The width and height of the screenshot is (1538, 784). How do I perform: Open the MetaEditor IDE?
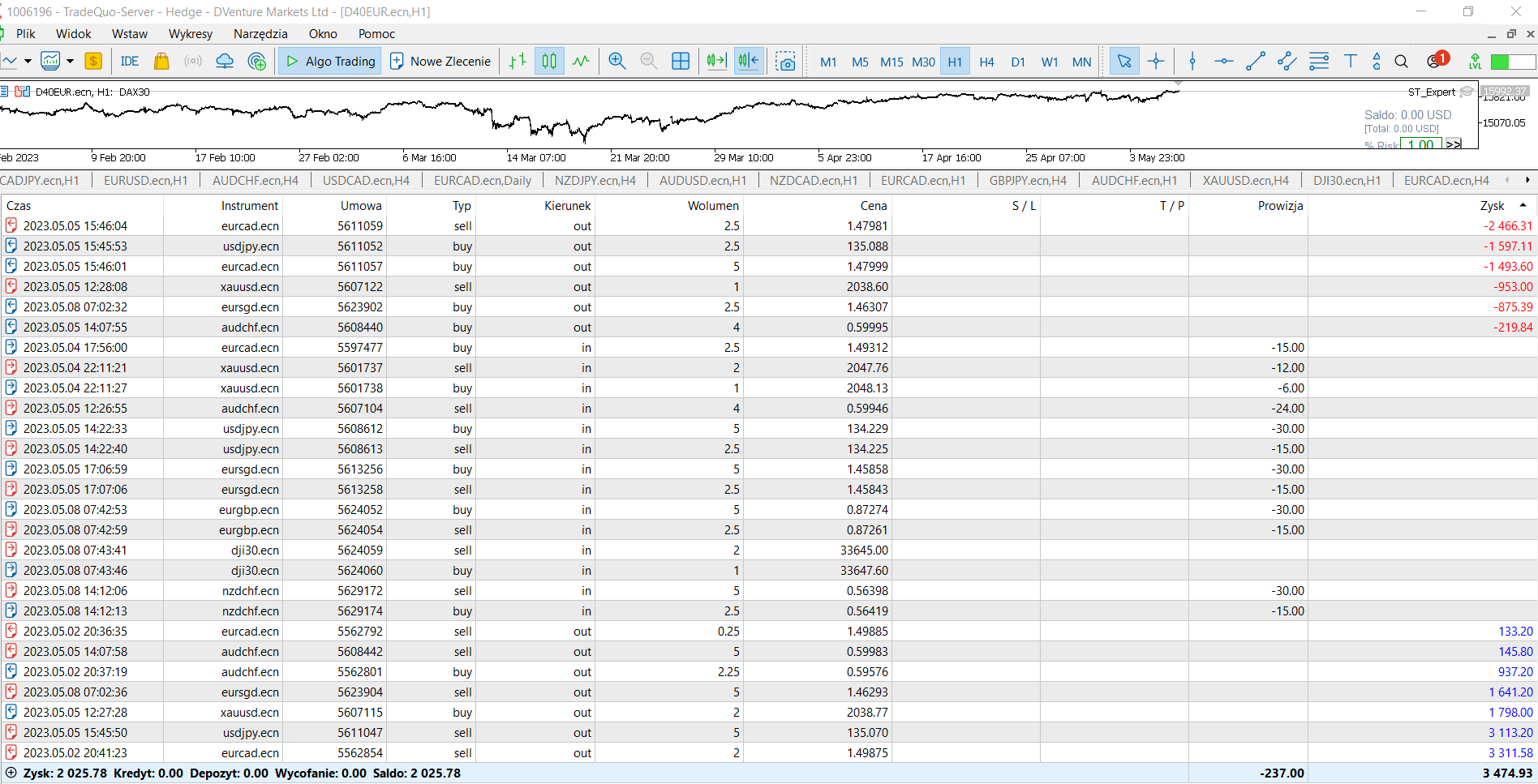[129, 62]
